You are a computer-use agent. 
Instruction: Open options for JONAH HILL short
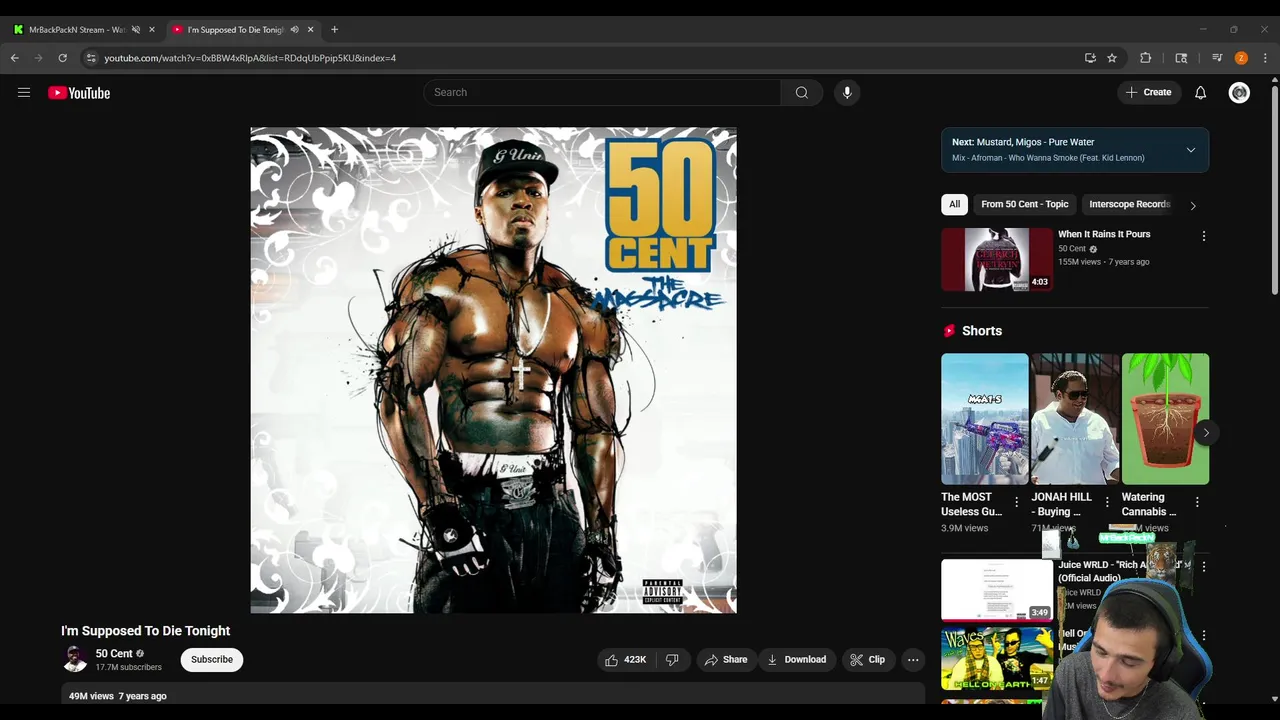(x=1107, y=502)
